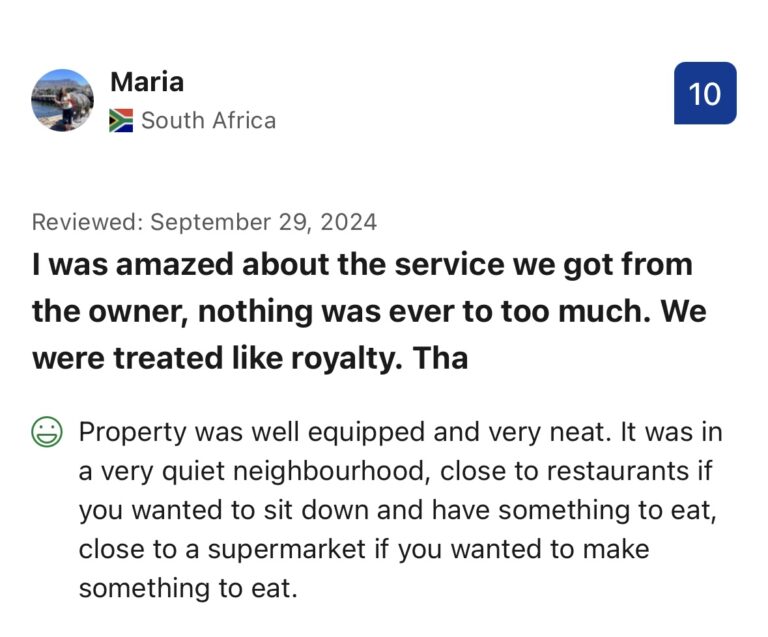Click the line starting "you wanted to sit down"
768x637 pixels.
pyautogui.click(x=397, y=510)
